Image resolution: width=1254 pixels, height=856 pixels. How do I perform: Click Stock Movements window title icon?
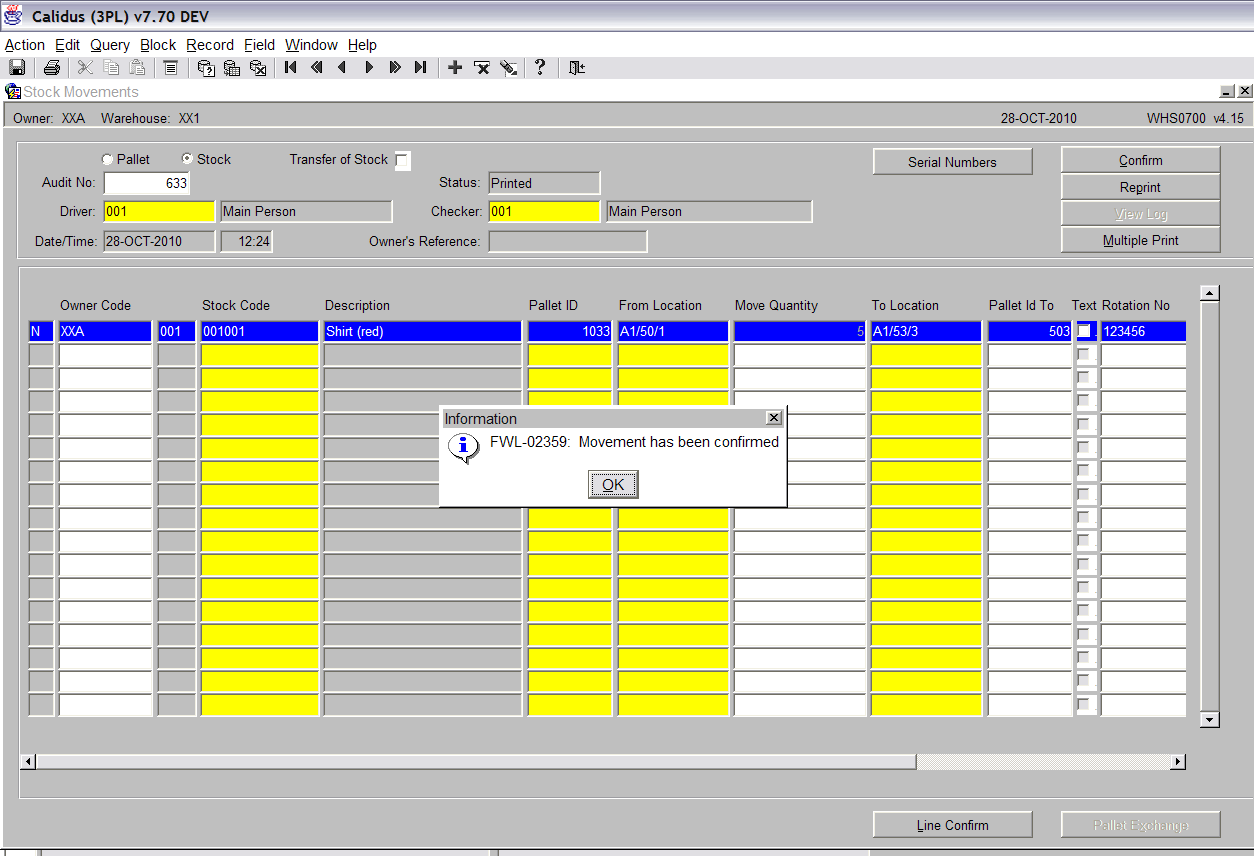13,91
